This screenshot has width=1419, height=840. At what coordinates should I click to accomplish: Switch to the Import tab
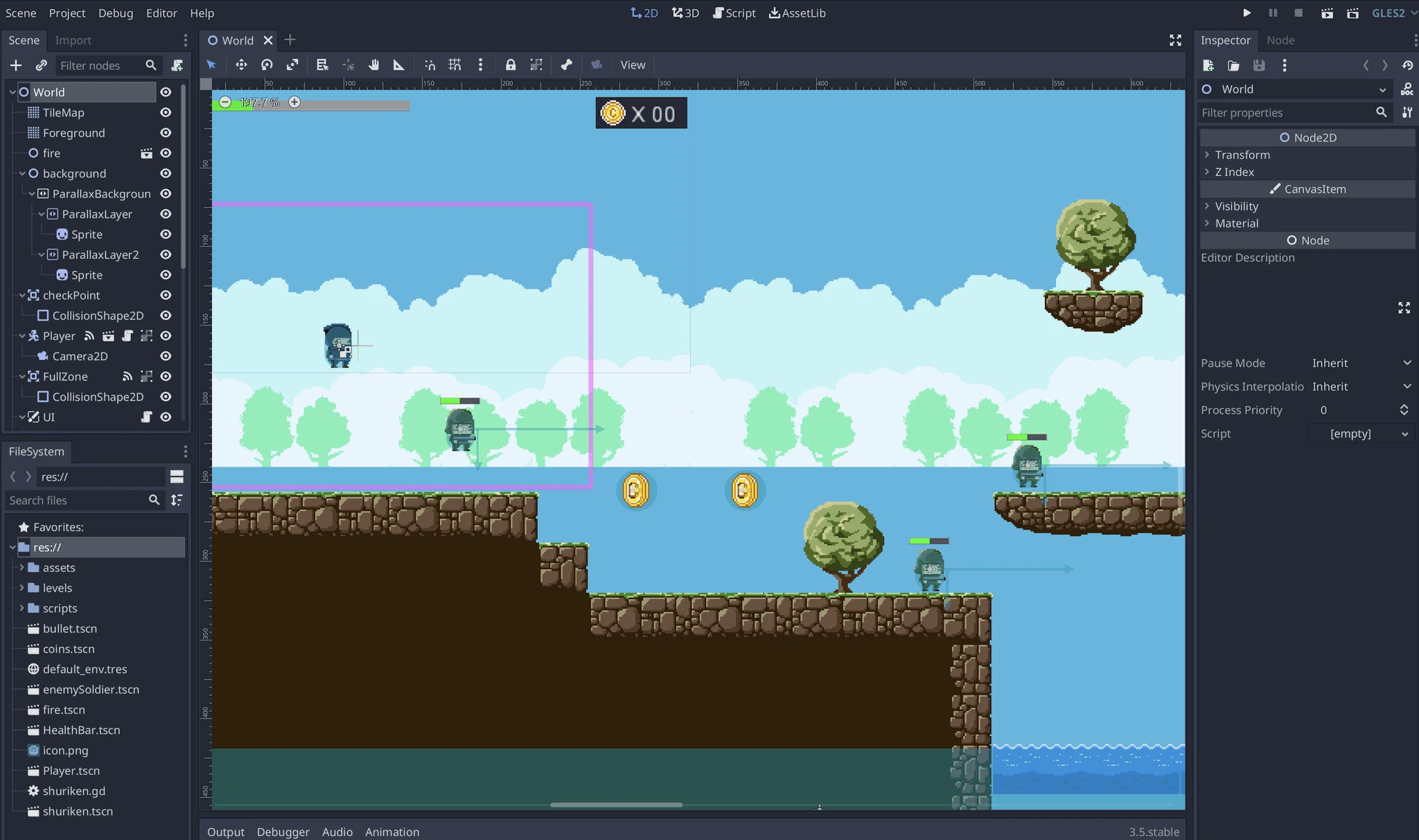pos(73,40)
